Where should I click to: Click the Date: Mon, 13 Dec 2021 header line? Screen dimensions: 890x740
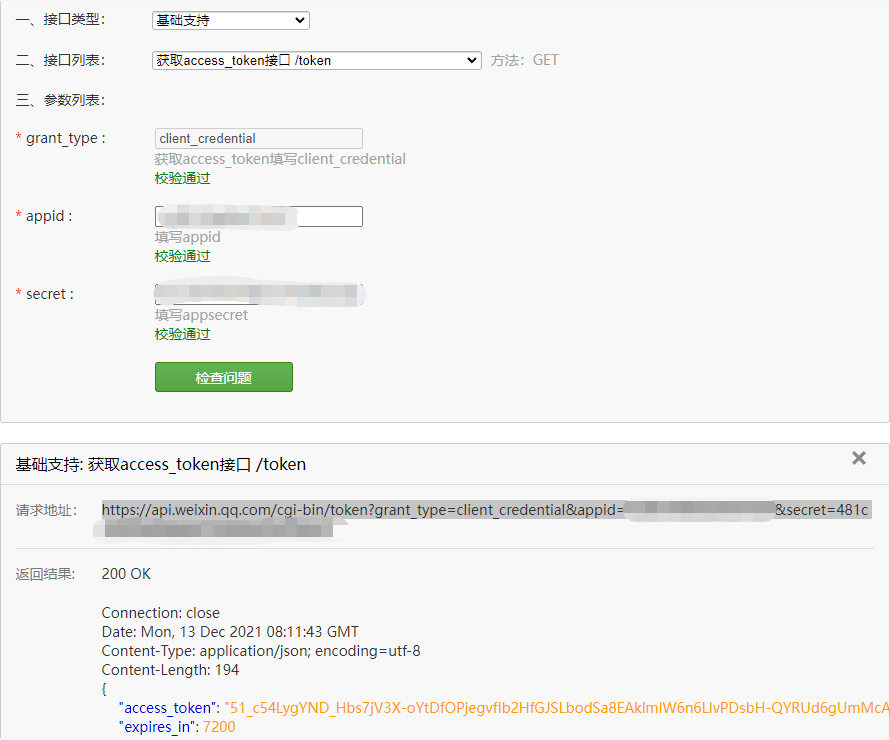pos(230,632)
